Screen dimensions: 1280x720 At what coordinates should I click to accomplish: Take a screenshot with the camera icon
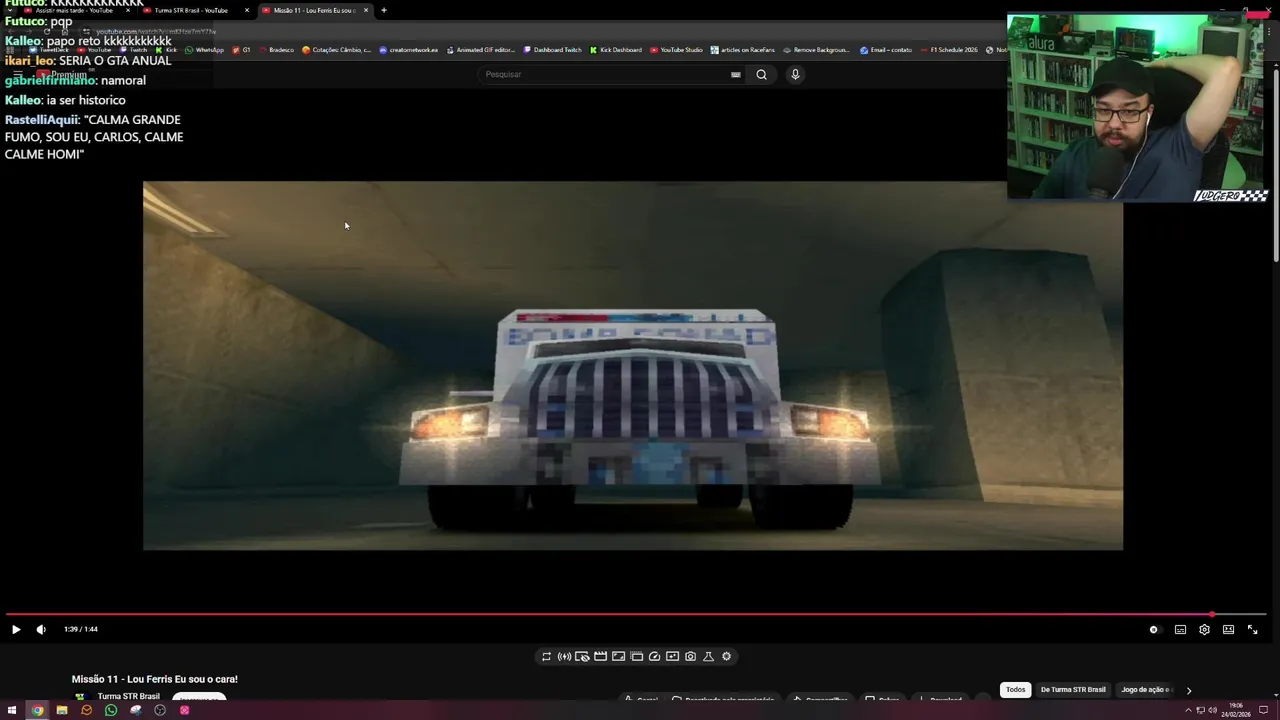coord(690,657)
